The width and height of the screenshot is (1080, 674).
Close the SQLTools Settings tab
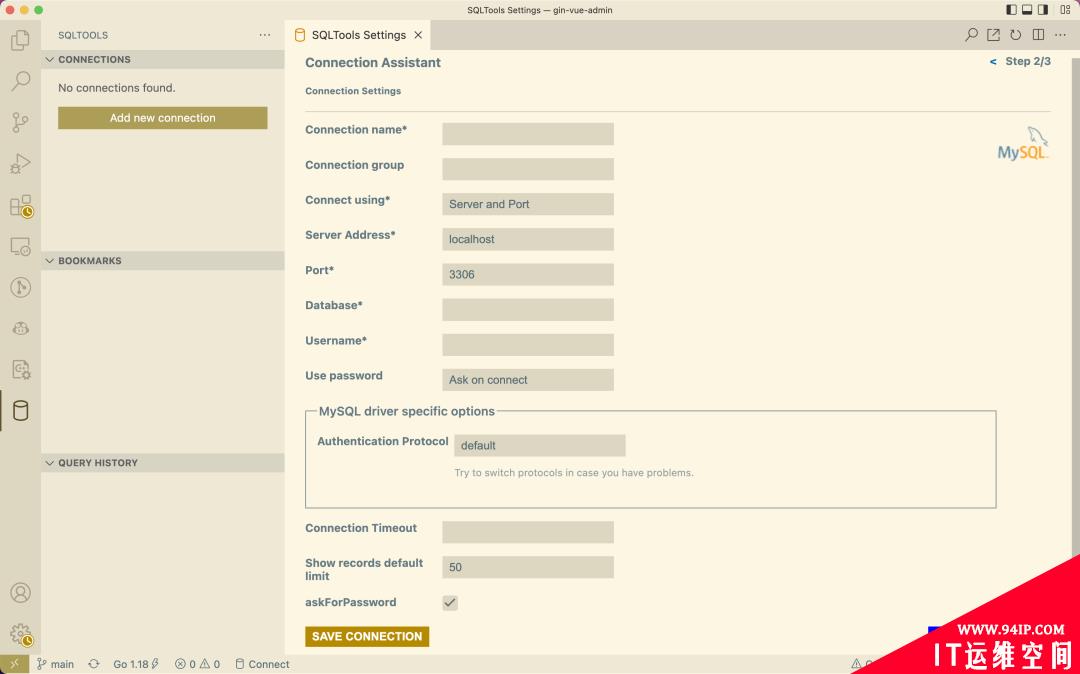pos(418,35)
